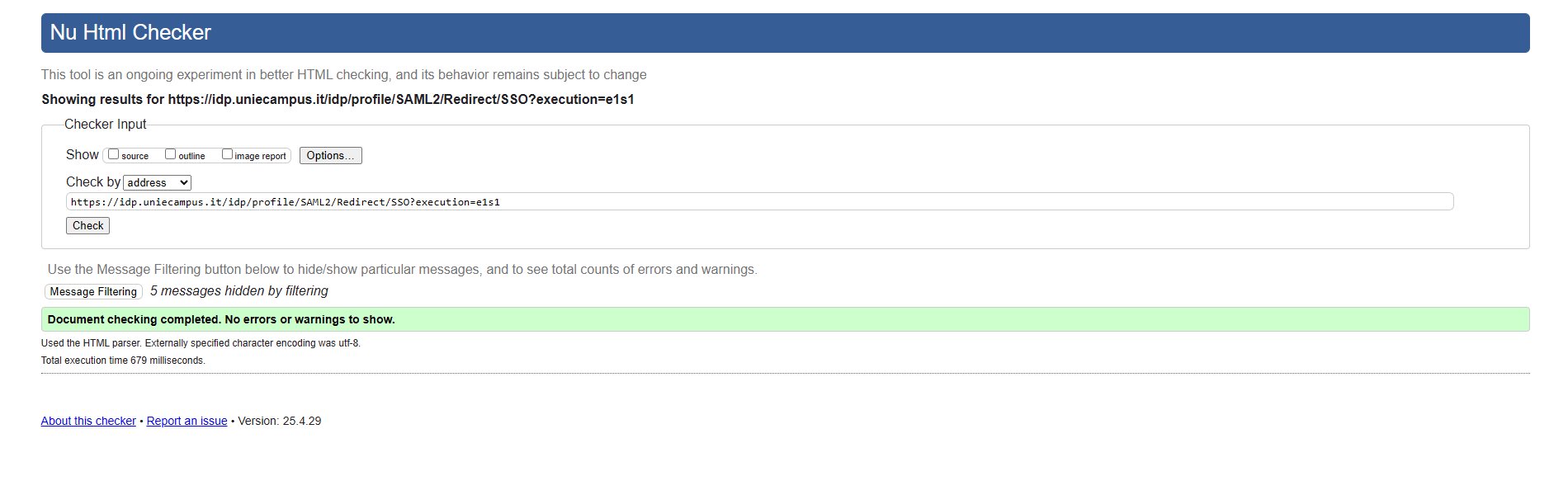The image size is (1568, 495).
Task: Click the Showing results for heading
Action: tap(338, 99)
